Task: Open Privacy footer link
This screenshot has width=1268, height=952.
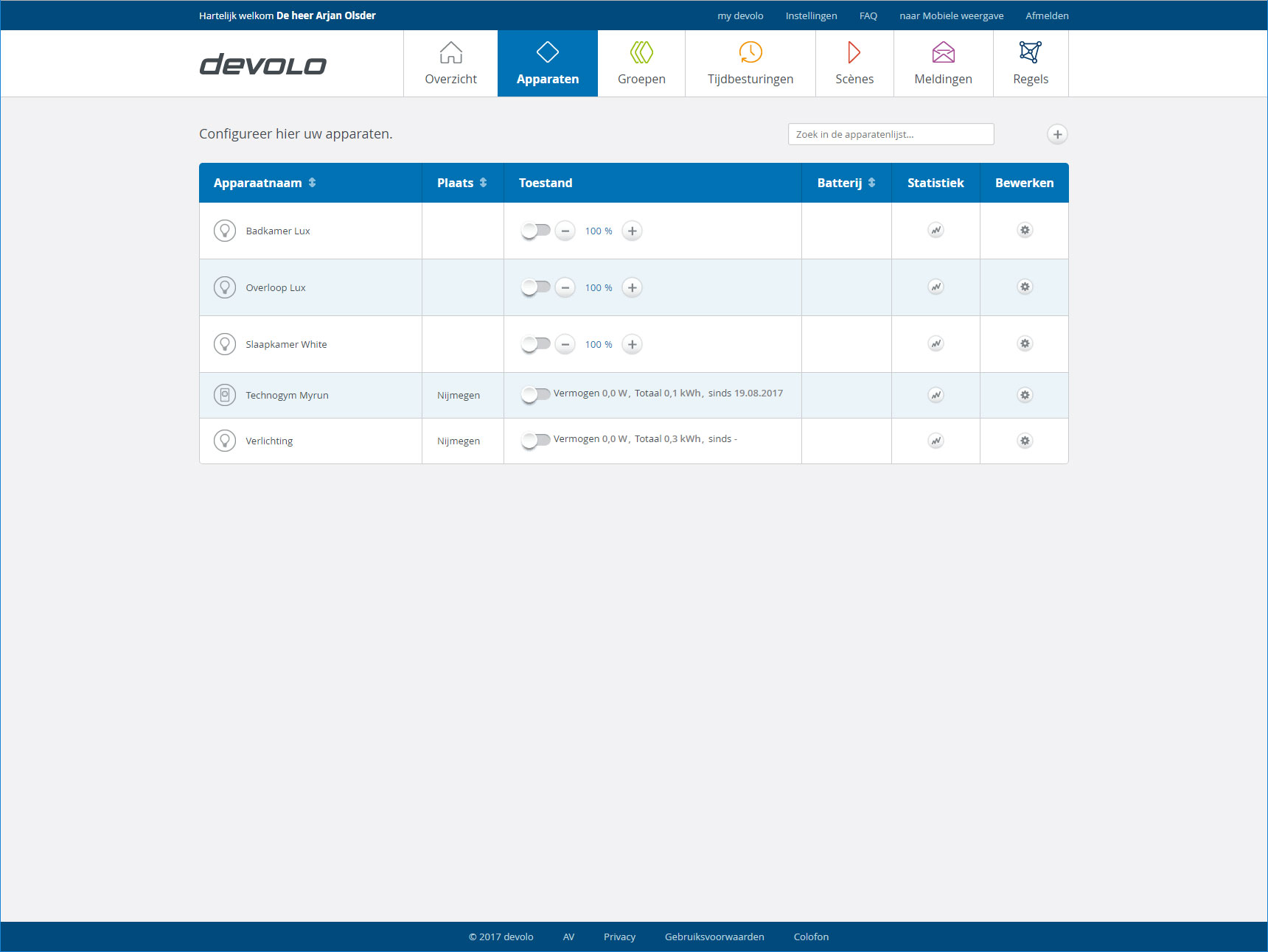Action: pos(619,937)
